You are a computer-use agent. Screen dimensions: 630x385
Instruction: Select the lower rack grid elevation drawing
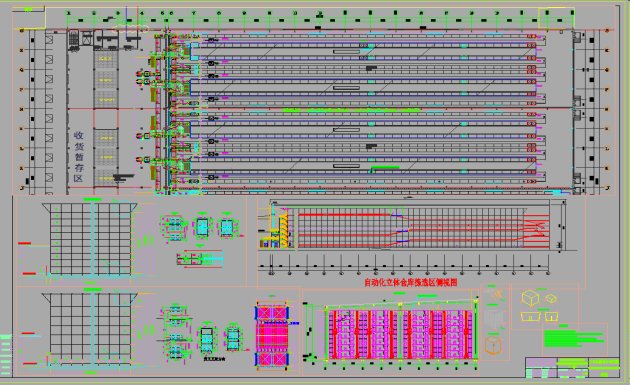pyautogui.click(x=90, y=329)
